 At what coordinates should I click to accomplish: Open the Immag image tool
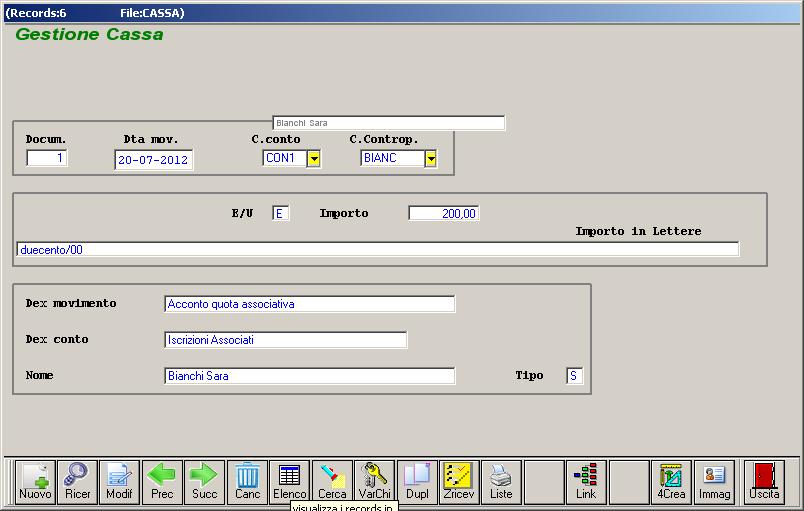tap(714, 481)
